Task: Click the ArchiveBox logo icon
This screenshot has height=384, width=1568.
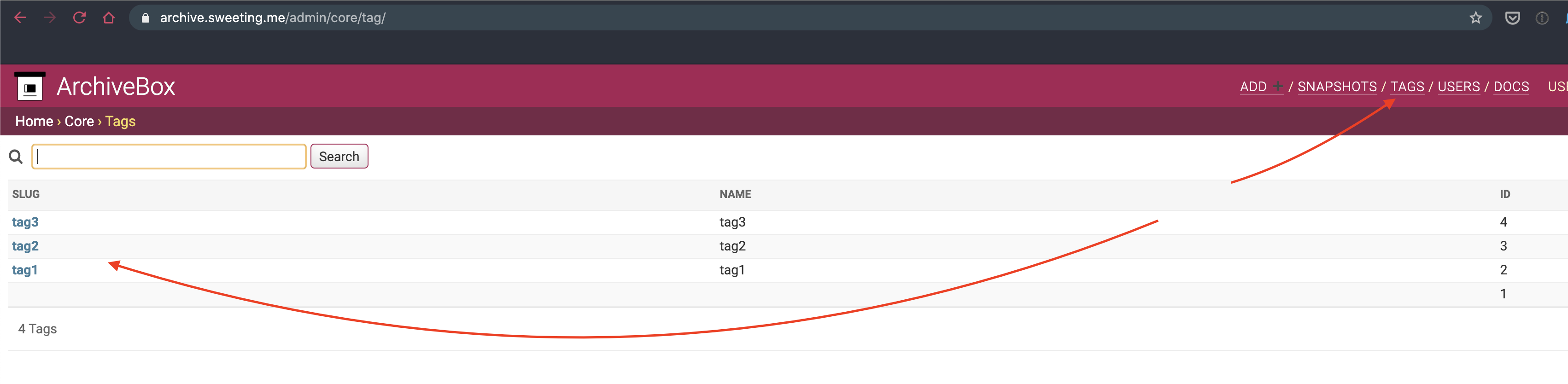Action: [x=30, y=87]
